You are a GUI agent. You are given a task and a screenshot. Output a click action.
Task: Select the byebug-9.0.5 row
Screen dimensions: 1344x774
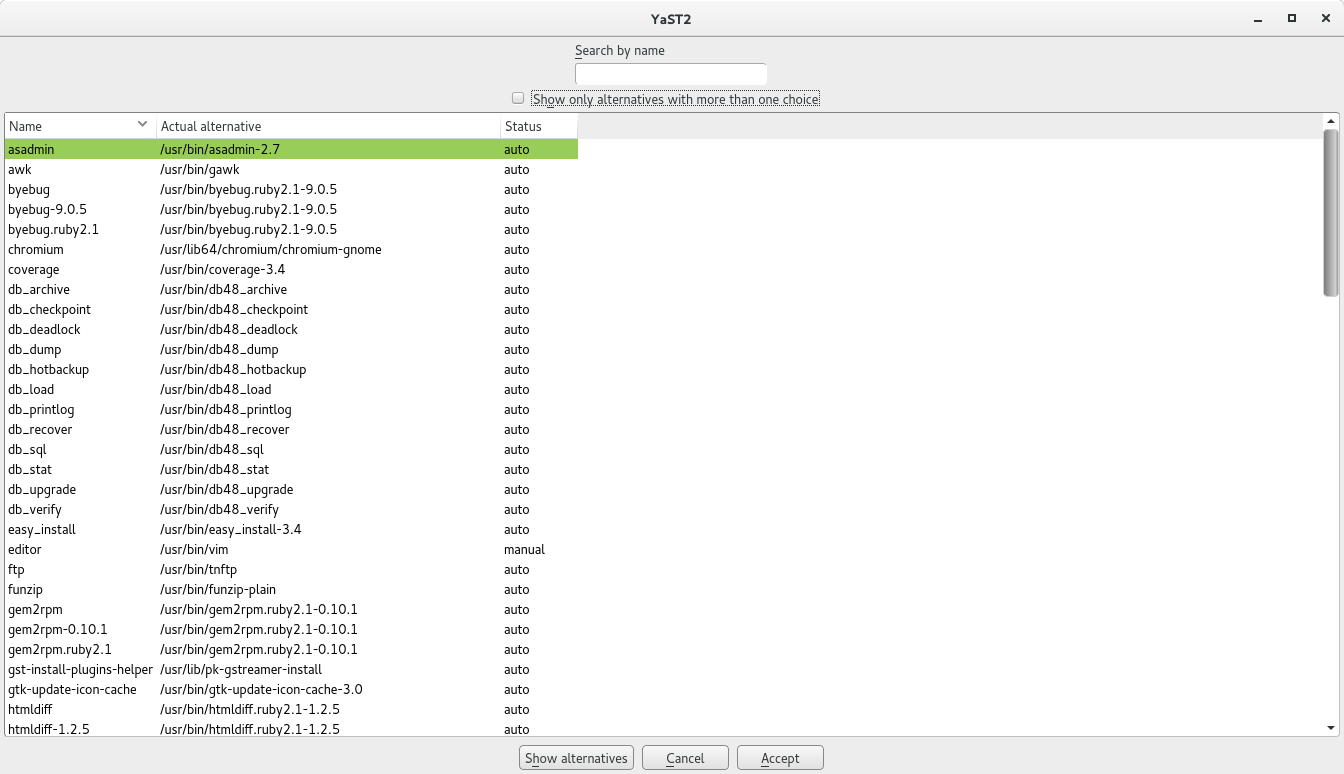pyautogui.click(x=291, y=209)
